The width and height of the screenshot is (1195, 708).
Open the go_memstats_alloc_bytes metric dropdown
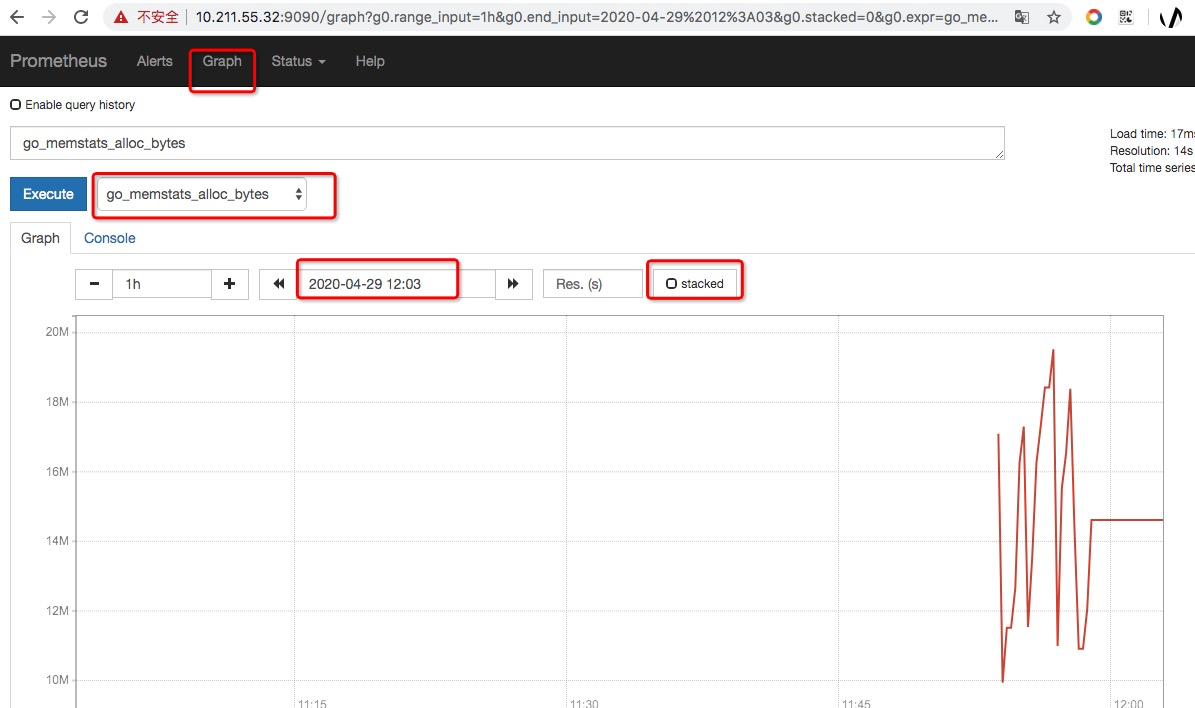tap(203, 195)
